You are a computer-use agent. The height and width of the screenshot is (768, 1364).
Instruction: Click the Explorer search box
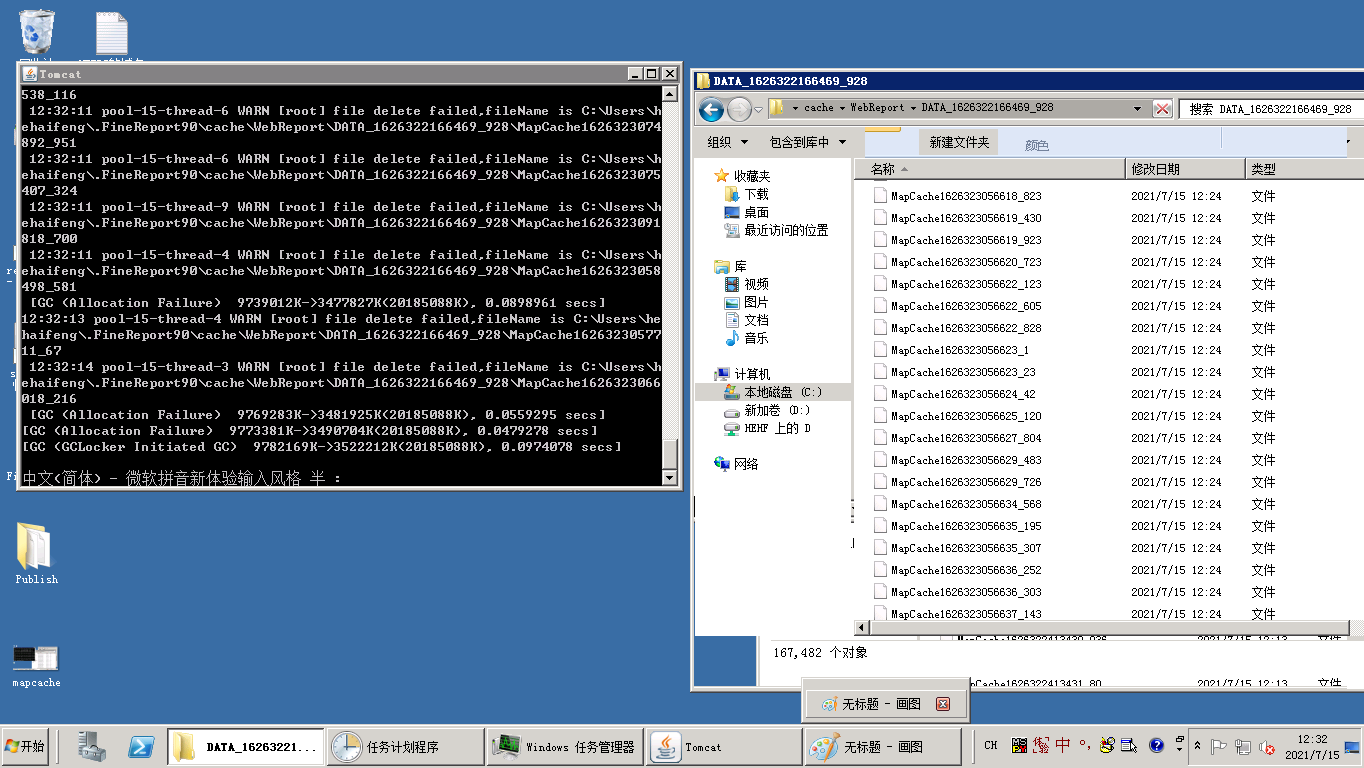1270,109
